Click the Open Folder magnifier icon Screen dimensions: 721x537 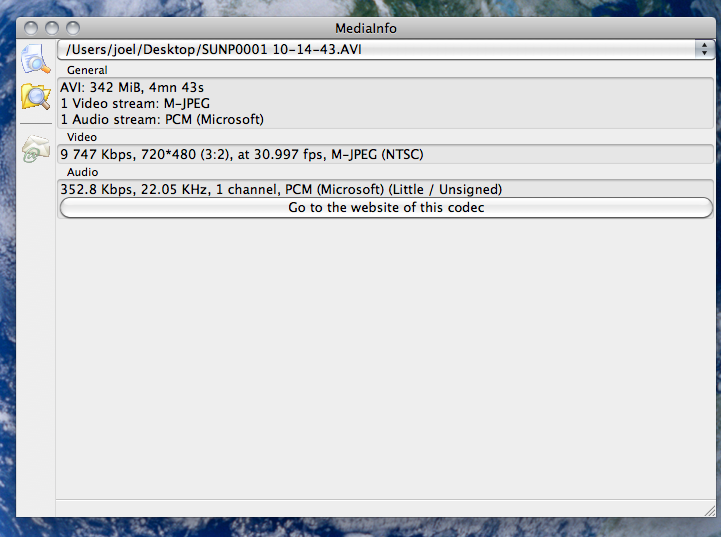tap(35, 96)
